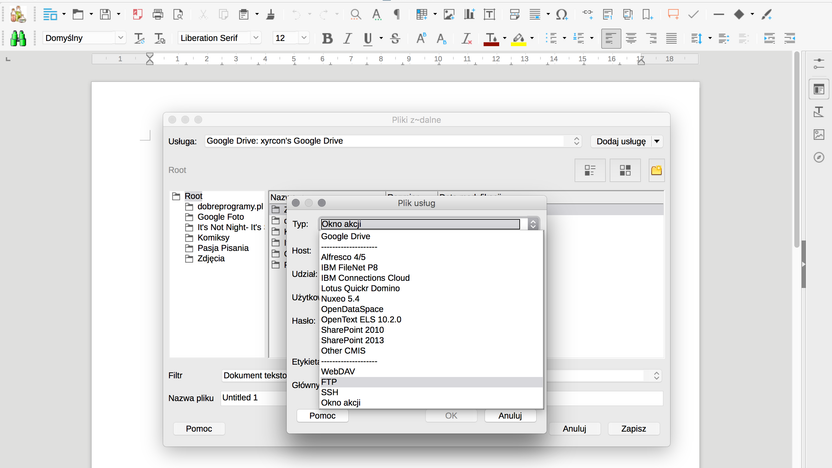Toggle Bold formatting in the toolbar
Screen dimensions: 832x468
(x=327, y=38)
